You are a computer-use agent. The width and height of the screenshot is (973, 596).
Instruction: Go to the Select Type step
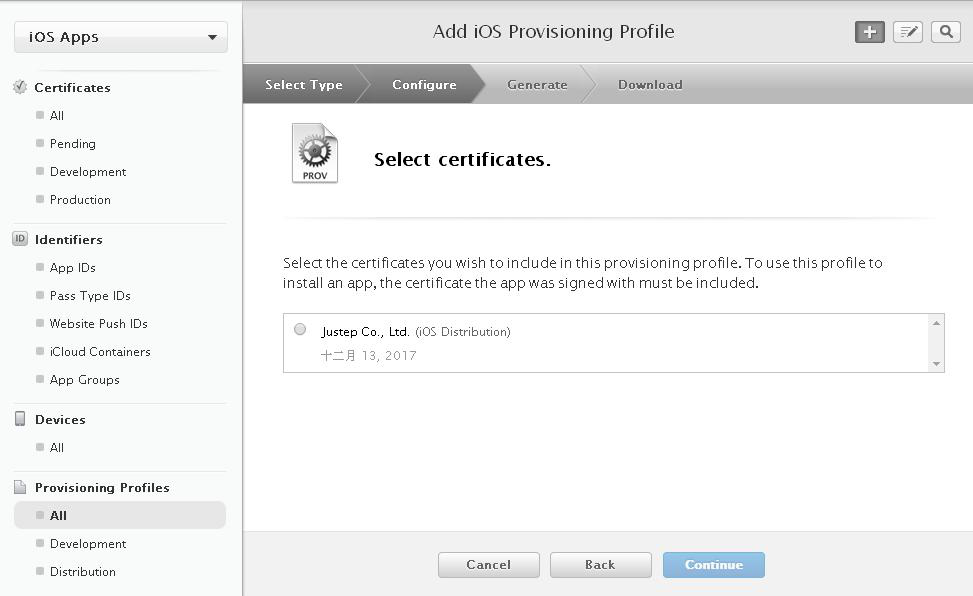[303, 84]
